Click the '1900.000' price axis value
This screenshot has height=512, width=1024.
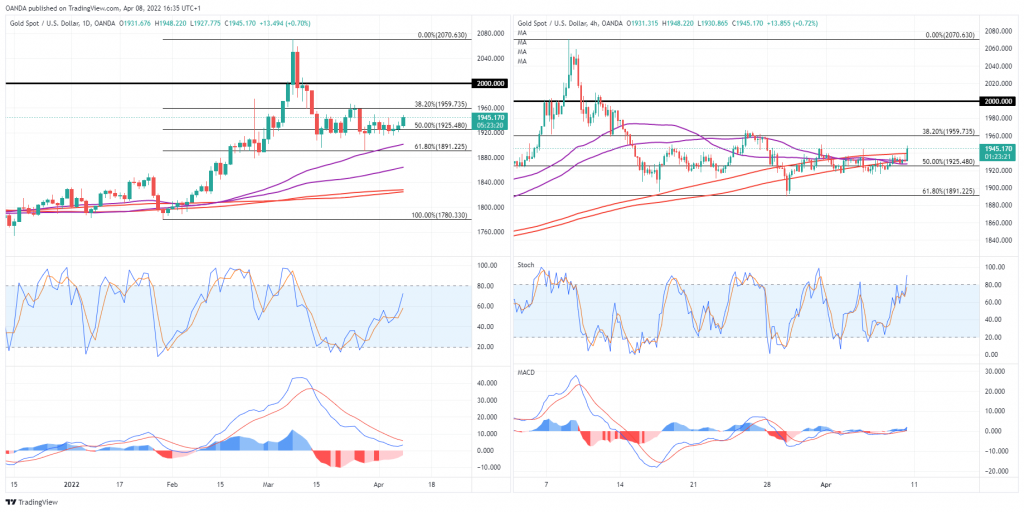click(997, 188)
